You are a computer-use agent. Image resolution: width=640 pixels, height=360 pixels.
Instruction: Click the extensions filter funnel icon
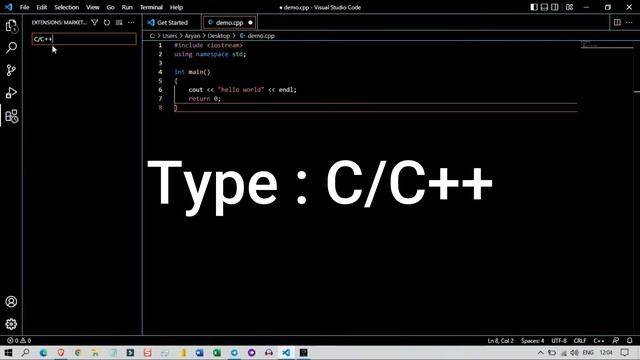tap(94, 22)
